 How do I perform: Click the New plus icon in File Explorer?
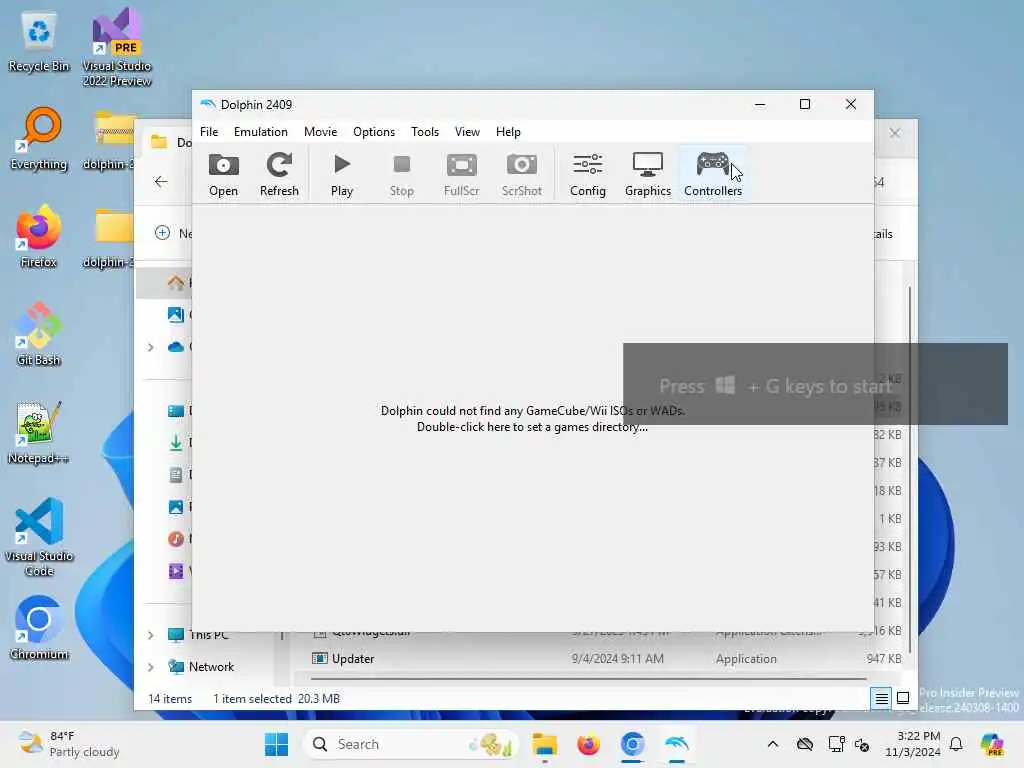[163, 233]
